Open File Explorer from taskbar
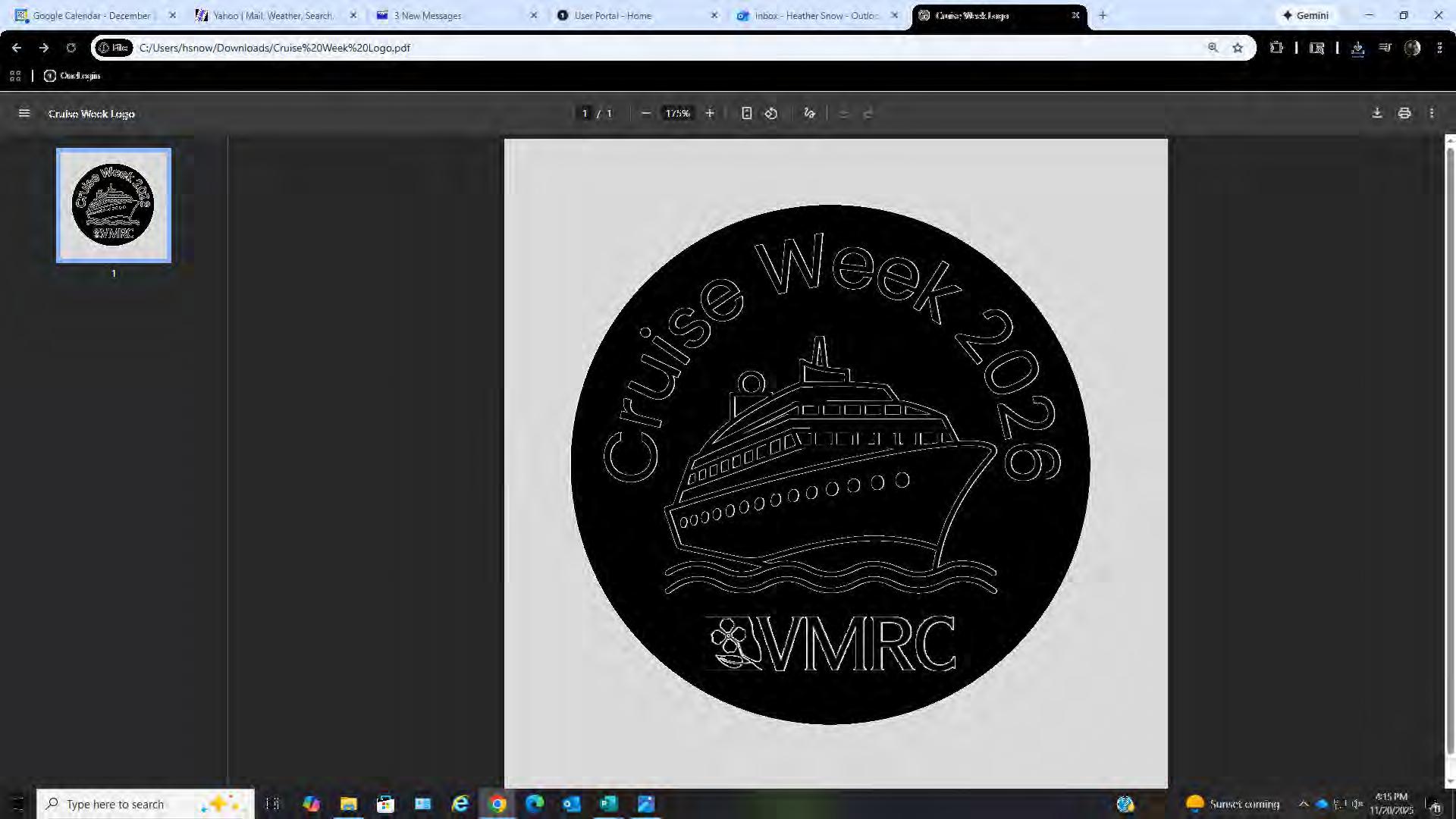The image size is (1456, 819). (x=348, y=804)
